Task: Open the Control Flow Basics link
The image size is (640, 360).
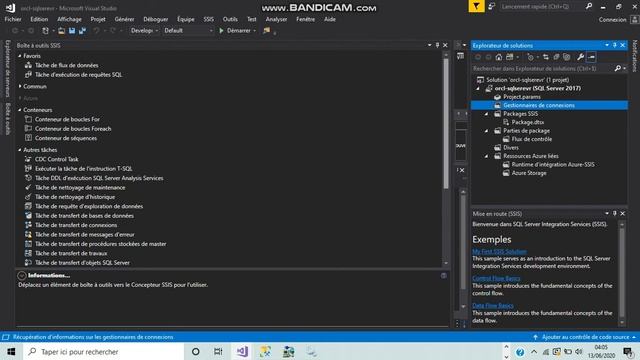Action: click(496, 278)
